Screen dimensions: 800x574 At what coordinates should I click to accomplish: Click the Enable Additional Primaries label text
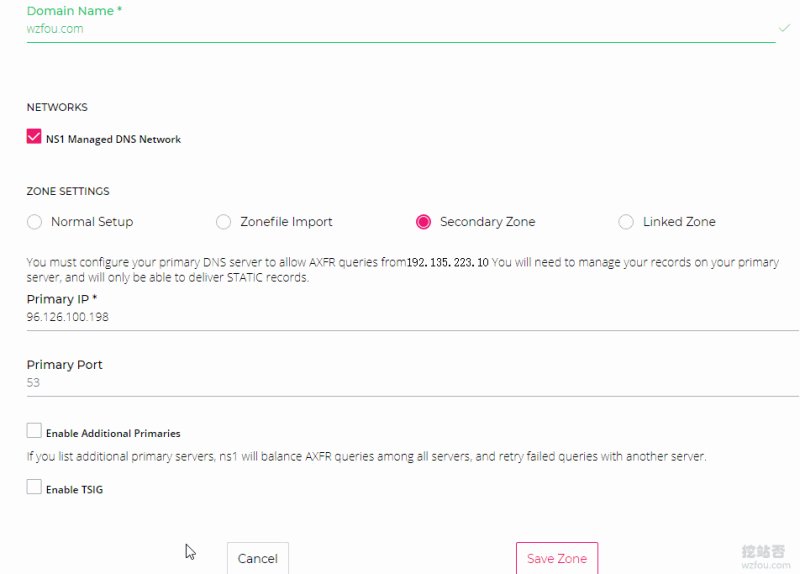[113, 434]
